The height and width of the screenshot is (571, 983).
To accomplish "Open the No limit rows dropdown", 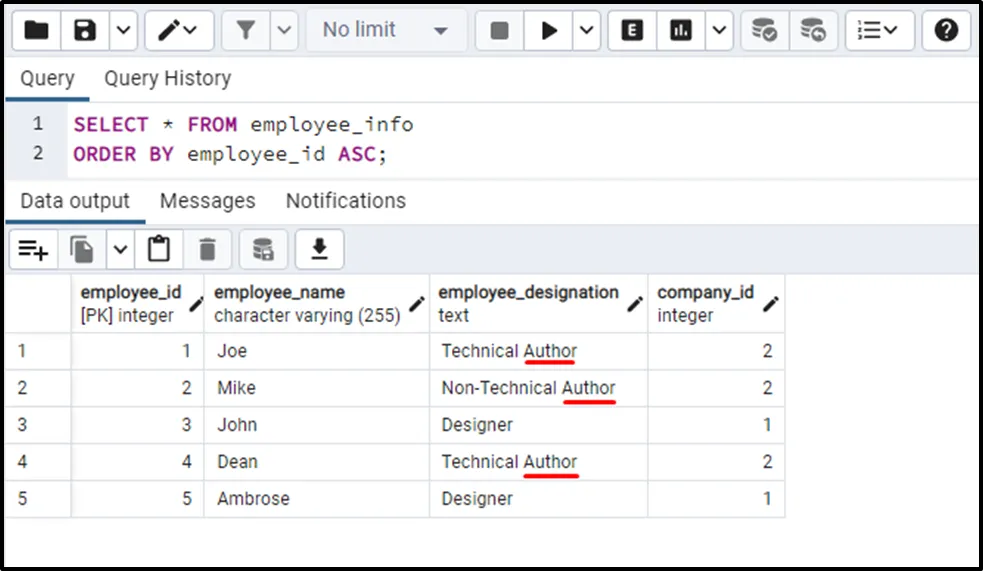I will point(384,31).
